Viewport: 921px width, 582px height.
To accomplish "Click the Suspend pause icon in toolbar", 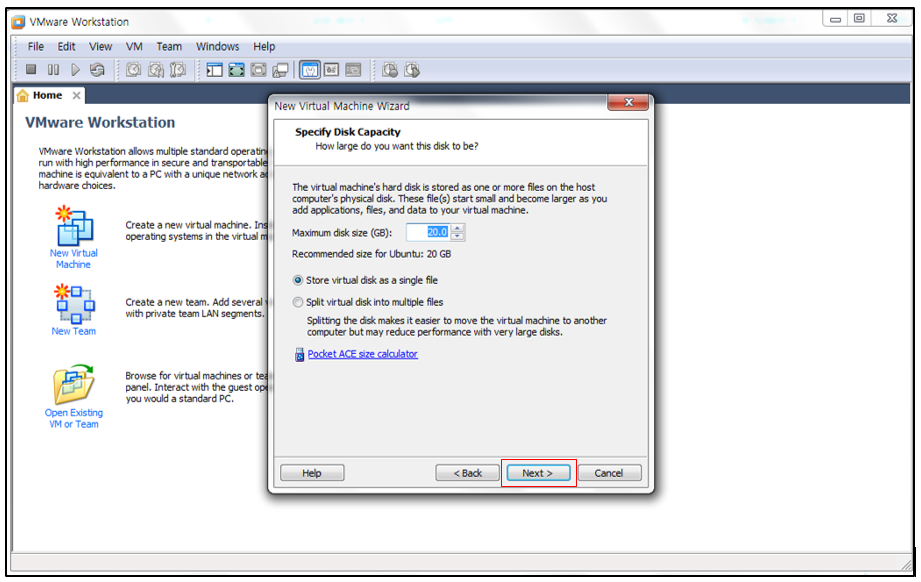I will (53, 70).
